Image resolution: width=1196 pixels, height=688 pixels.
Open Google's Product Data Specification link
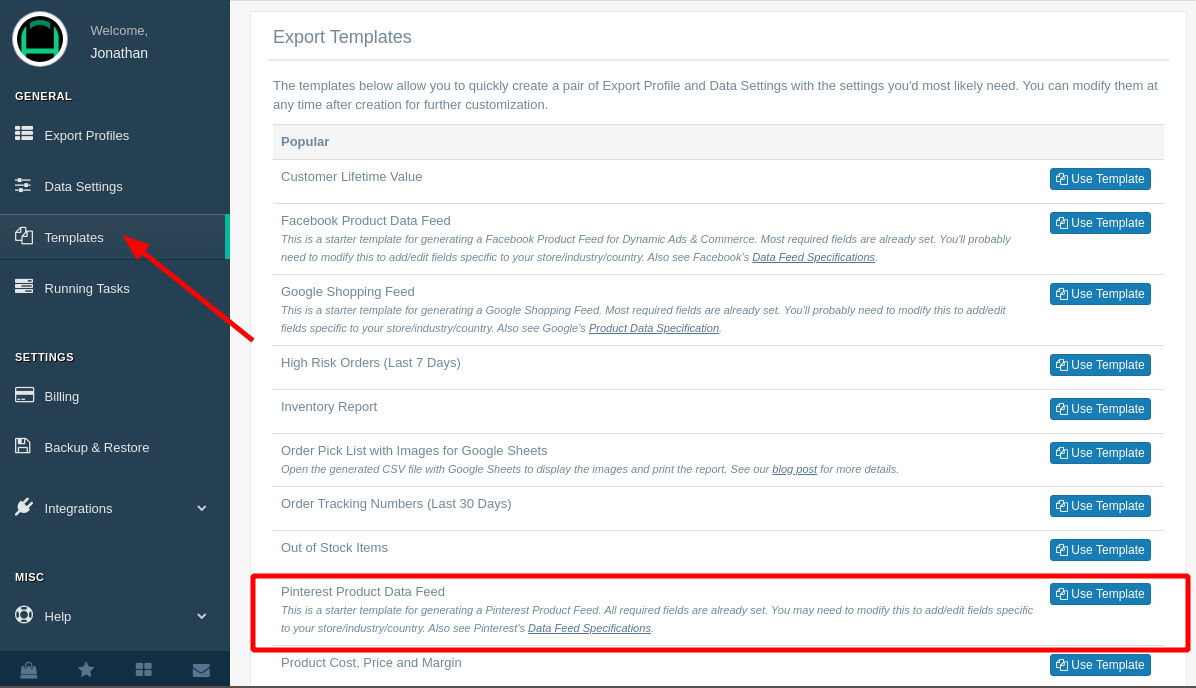pos(653,328)
